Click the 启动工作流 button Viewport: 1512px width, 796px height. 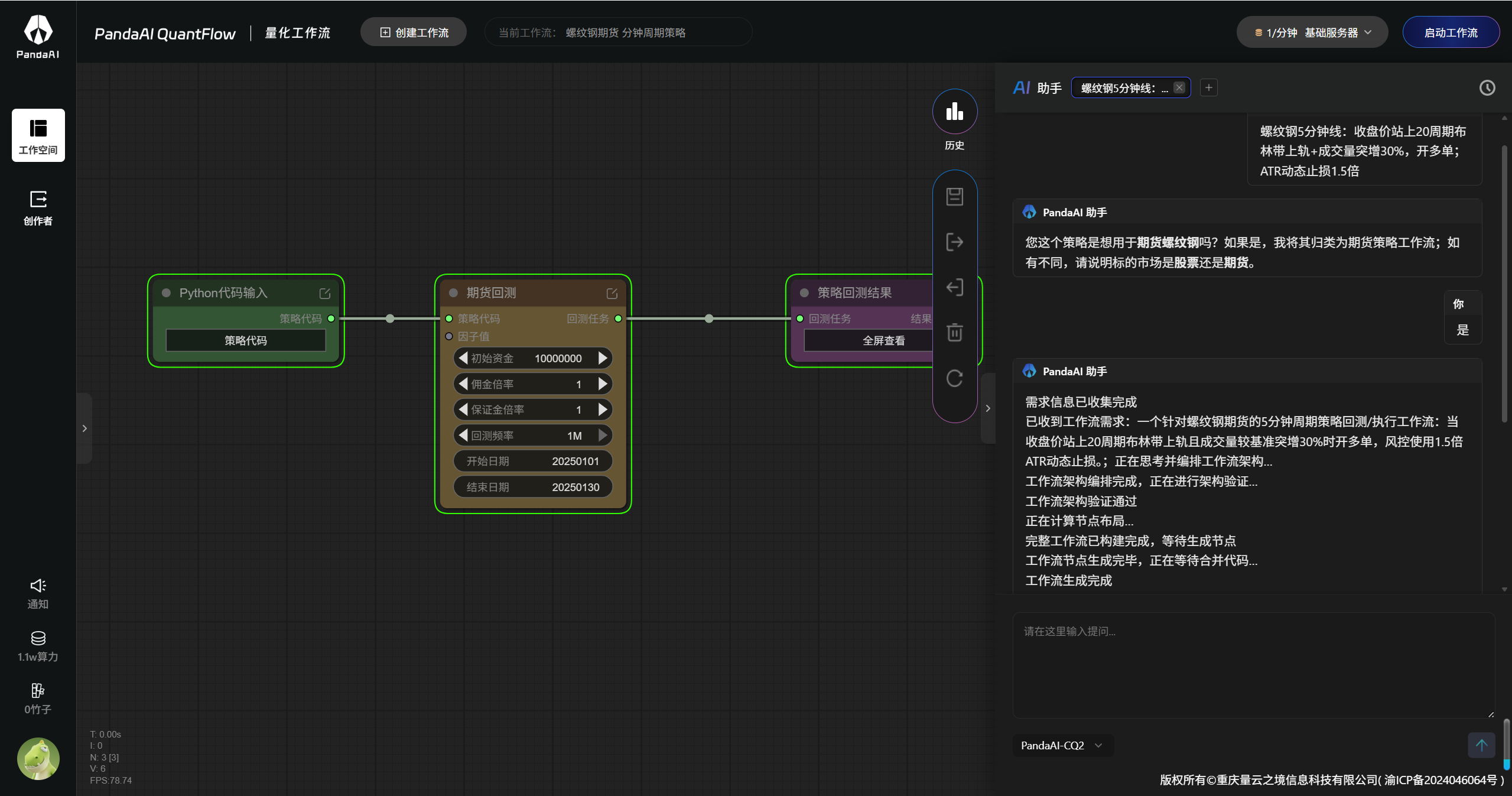[x=1450, y=33]
